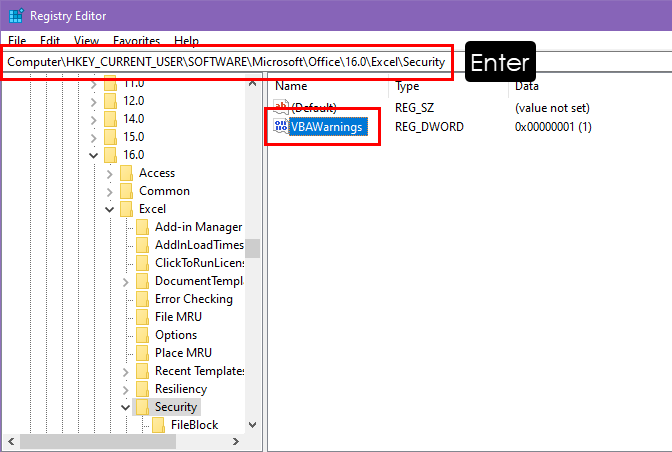672x452 pixels.
Task: Click the registry path address bar
Action: tap(226, 62)
